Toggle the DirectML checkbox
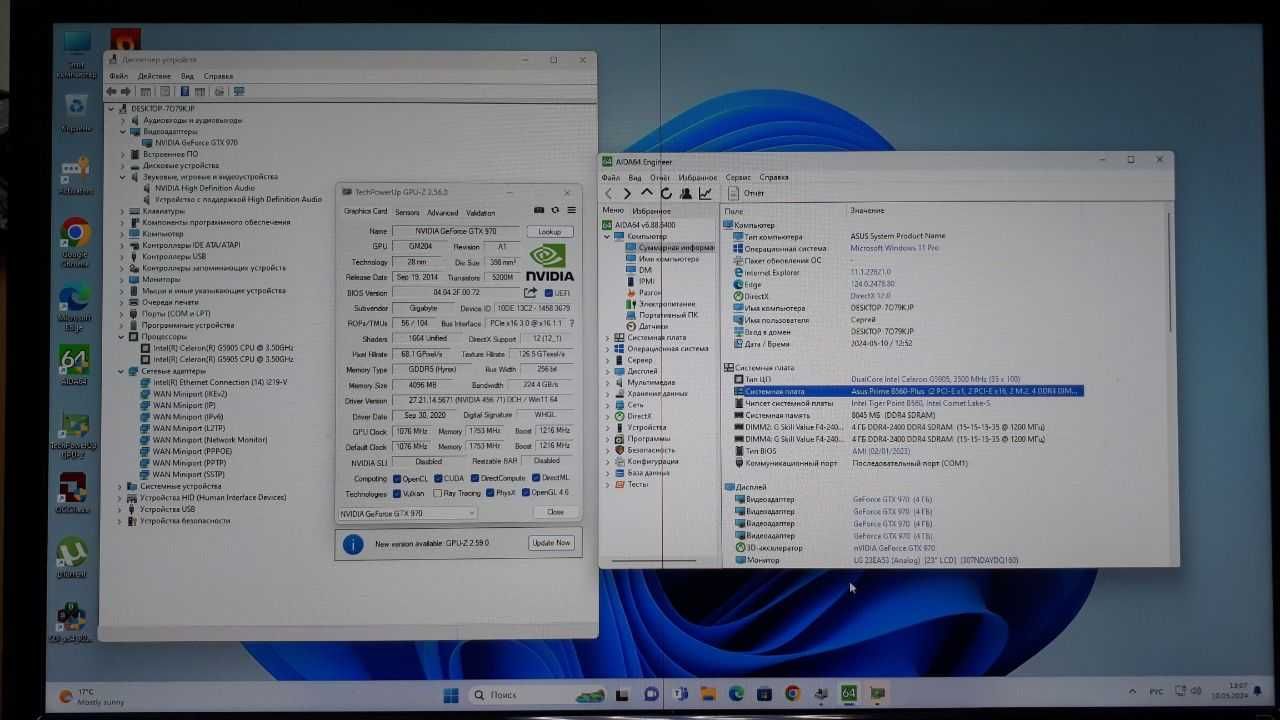The width and height of the screenshot is (1280, 720). pos(536,478)
